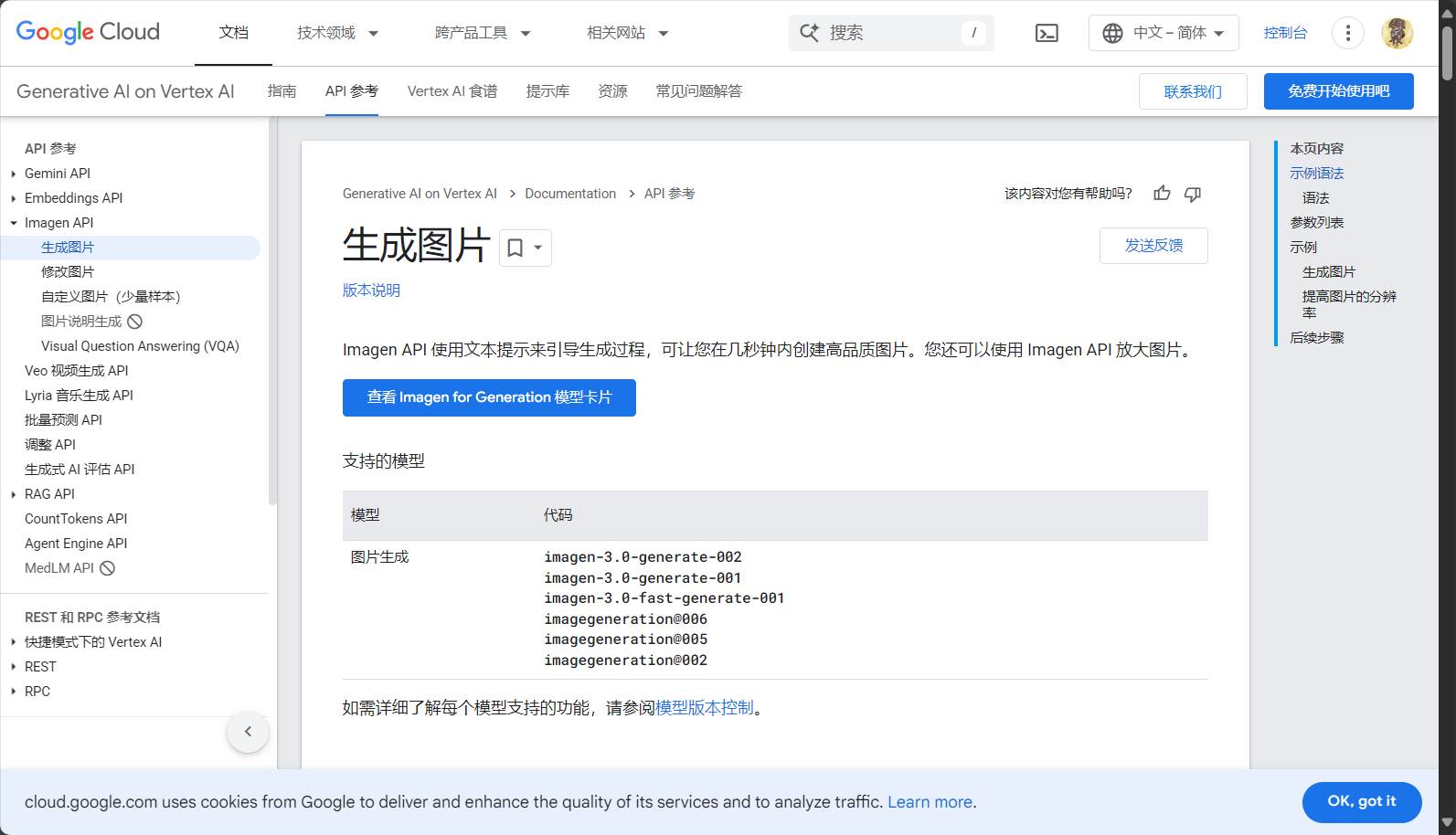Switch to the 资源 tab

[612, 91]
